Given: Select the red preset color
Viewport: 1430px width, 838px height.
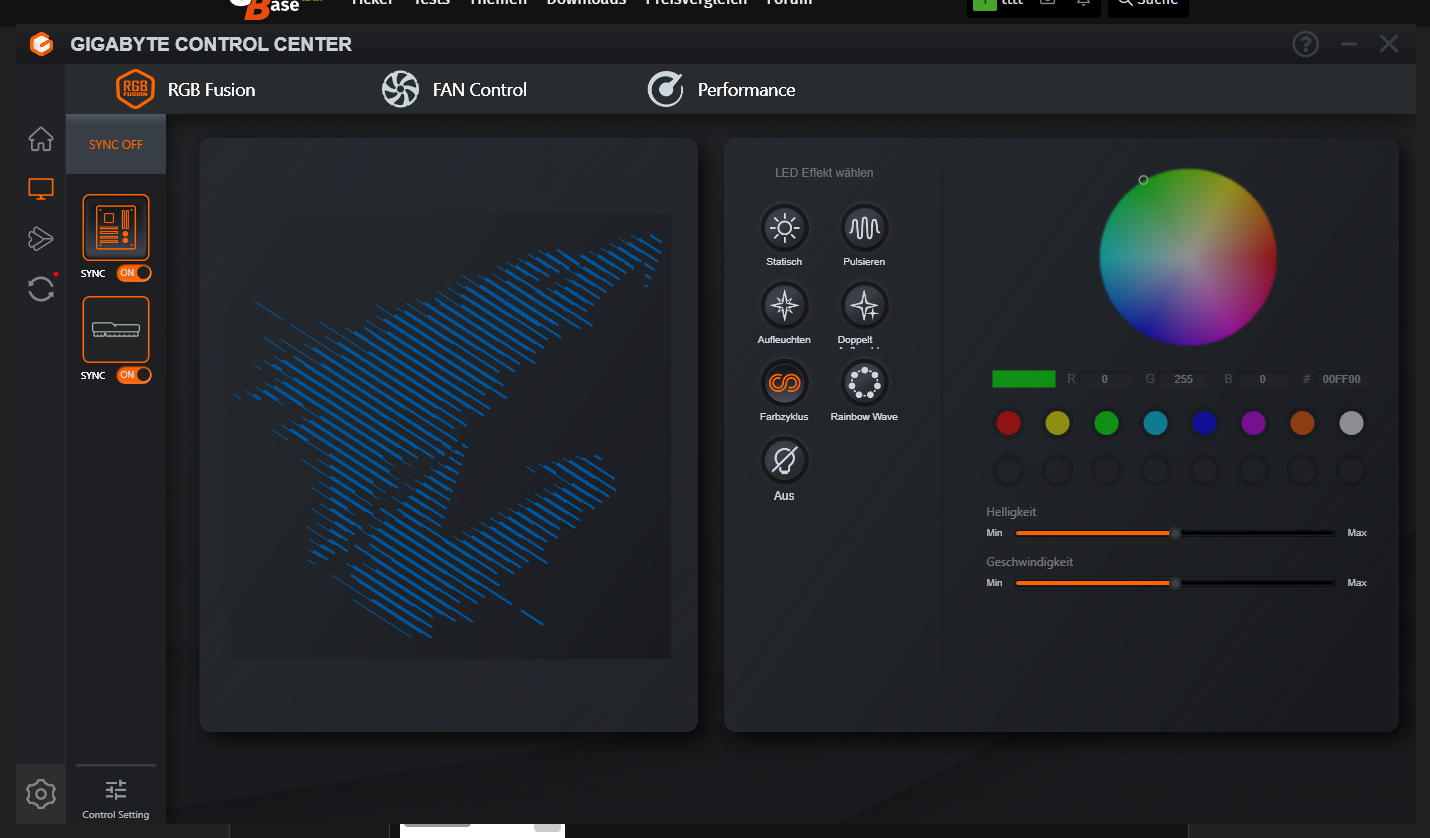Looking at the screenshot, I should click(1009, 423).
